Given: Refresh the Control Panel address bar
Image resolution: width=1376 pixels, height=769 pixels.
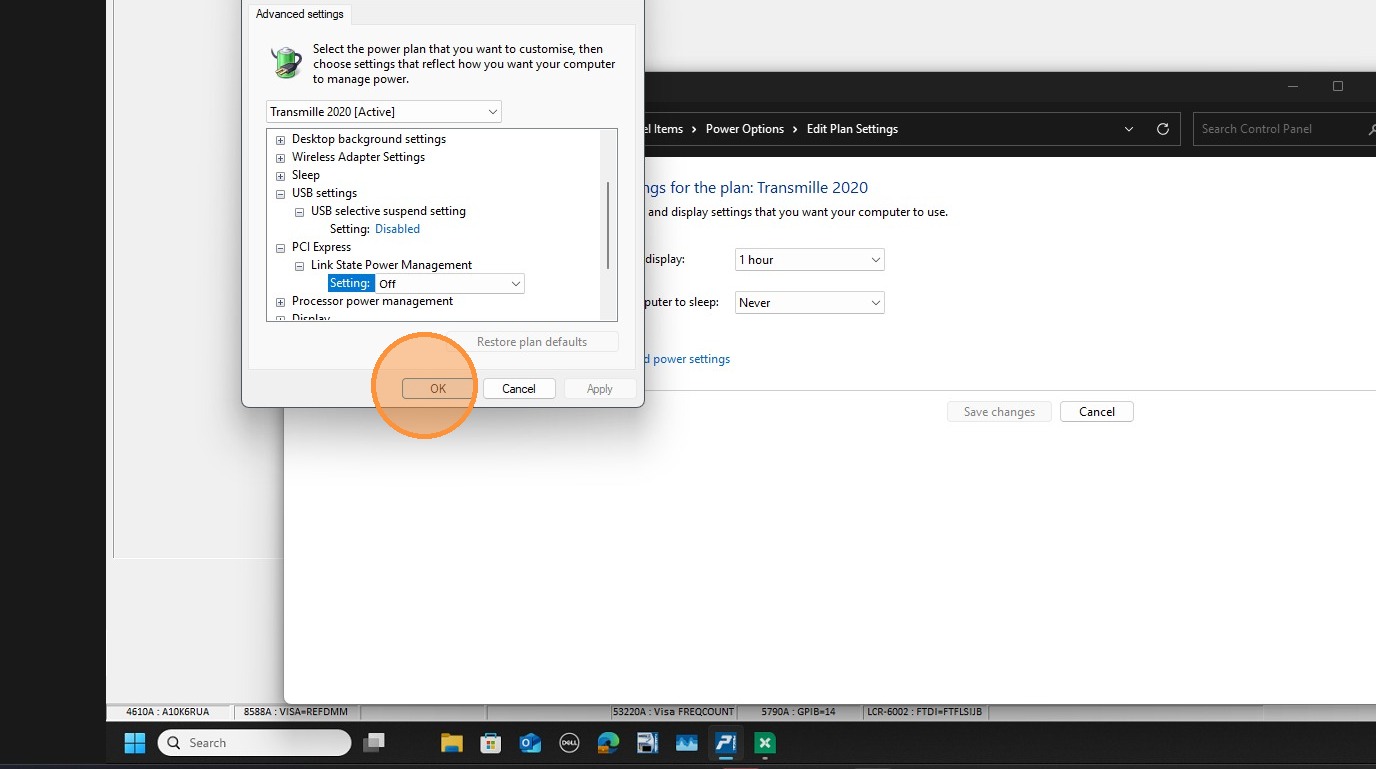Looking at the screenshot, I should coord(1162,129).
